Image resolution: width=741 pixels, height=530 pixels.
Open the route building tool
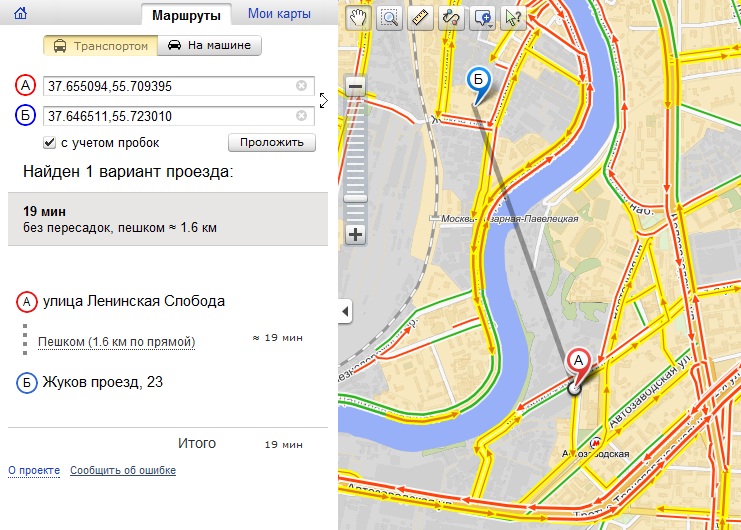click(451, 17)
